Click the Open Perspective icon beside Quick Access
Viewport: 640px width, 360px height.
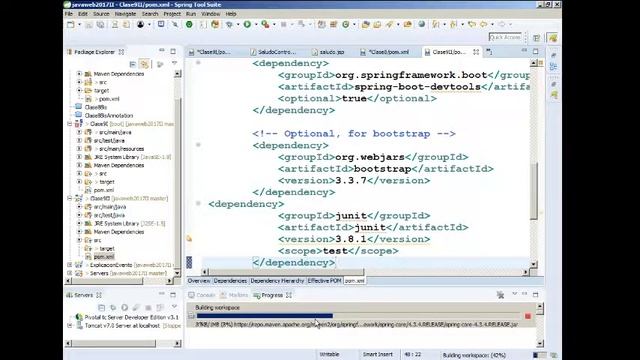coord(536,38)
